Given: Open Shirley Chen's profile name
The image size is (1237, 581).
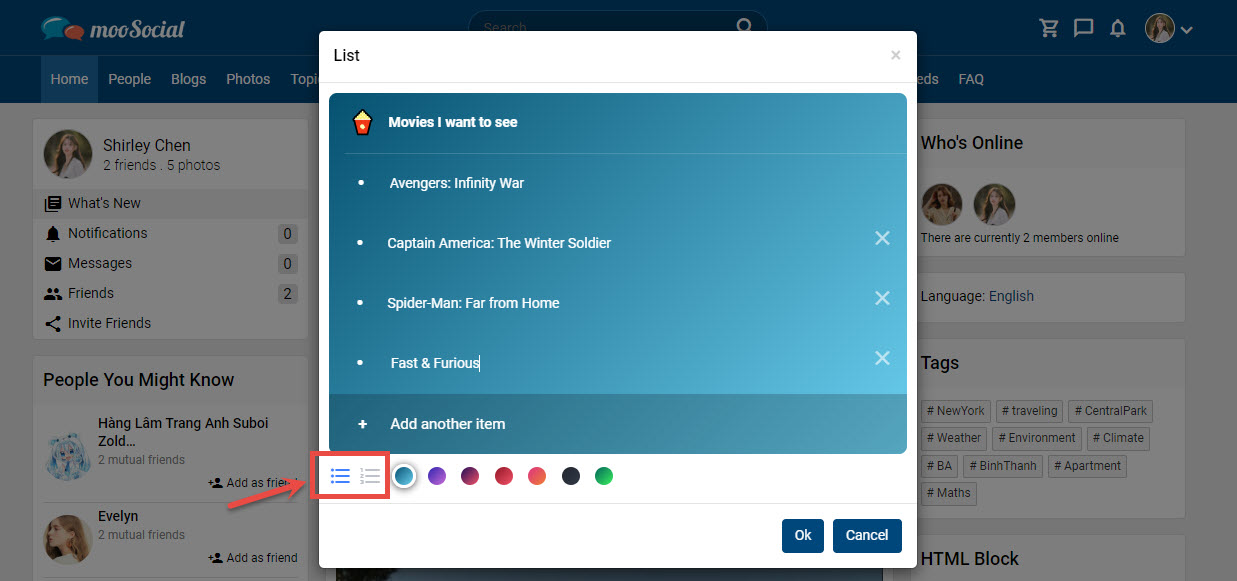Looking at the screenshot, I should (x=147, y=145).
